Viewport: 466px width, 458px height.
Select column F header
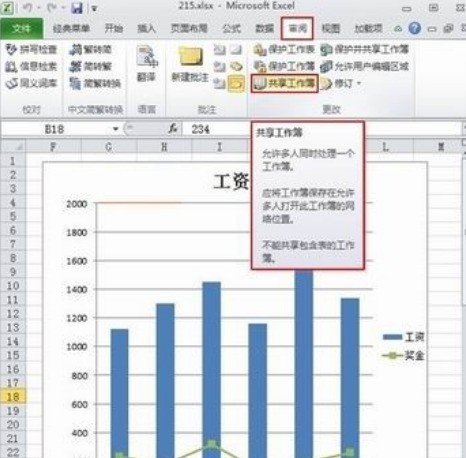53,147
